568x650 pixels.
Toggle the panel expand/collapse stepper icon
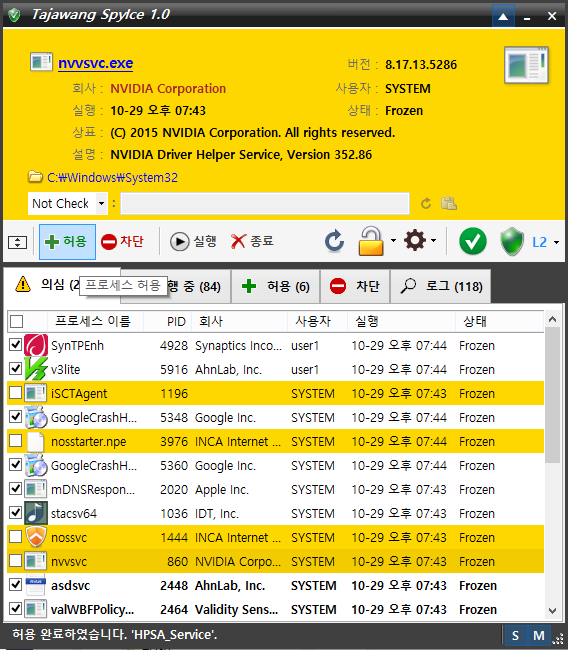click(17, 242)
